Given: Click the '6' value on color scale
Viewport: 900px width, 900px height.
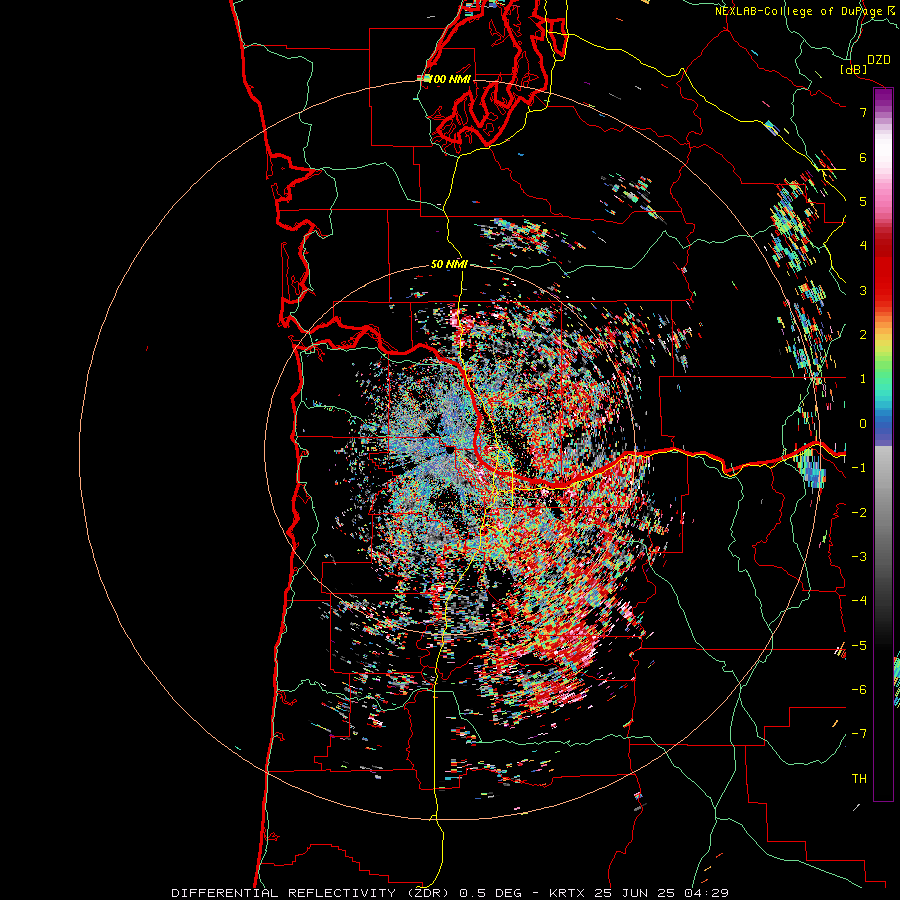Looking at the screenshot, I should pos(863,157).
